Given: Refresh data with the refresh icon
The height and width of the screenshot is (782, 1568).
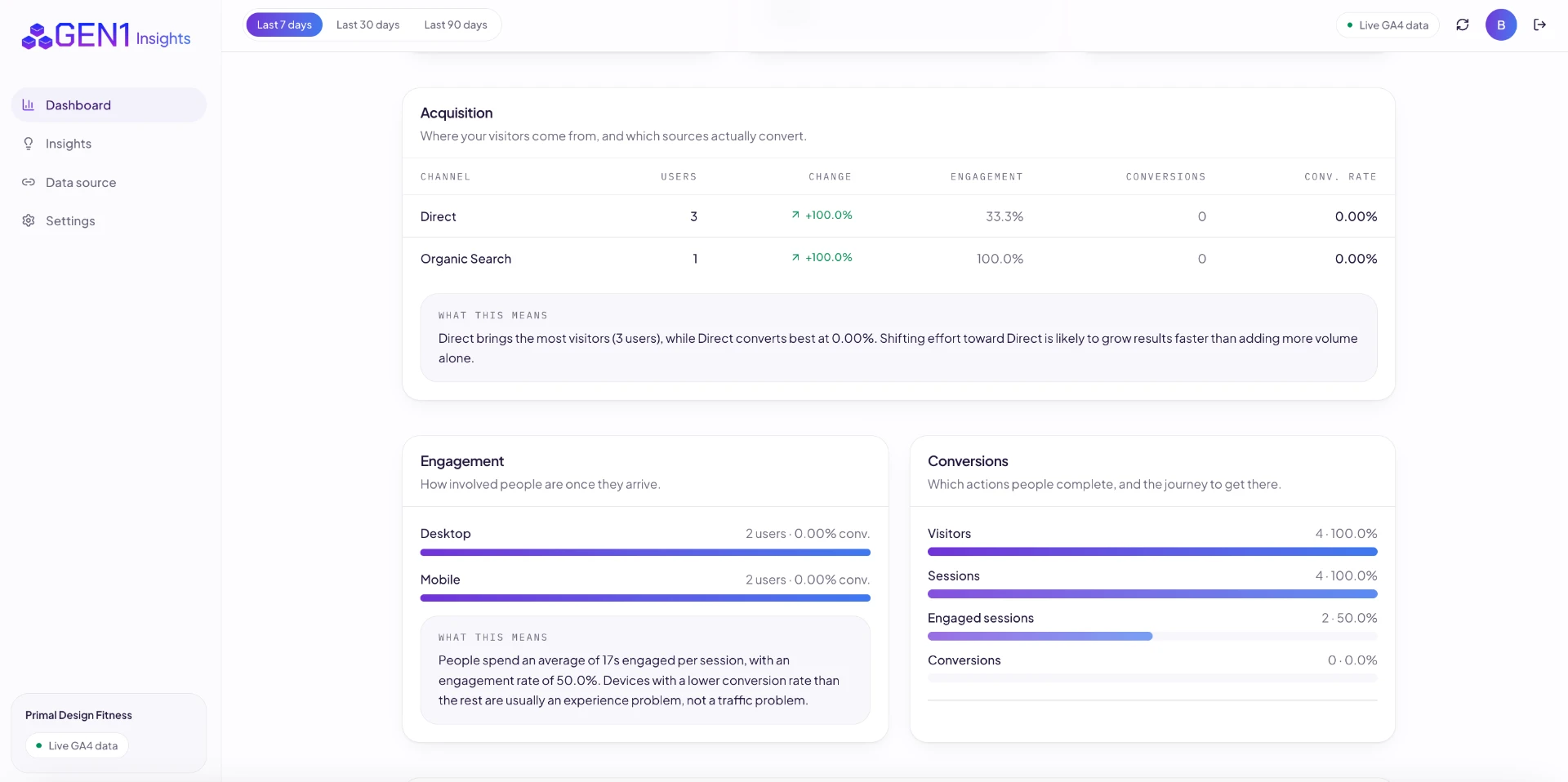Looking at the screenshot, I should [x=1463, y=24].
